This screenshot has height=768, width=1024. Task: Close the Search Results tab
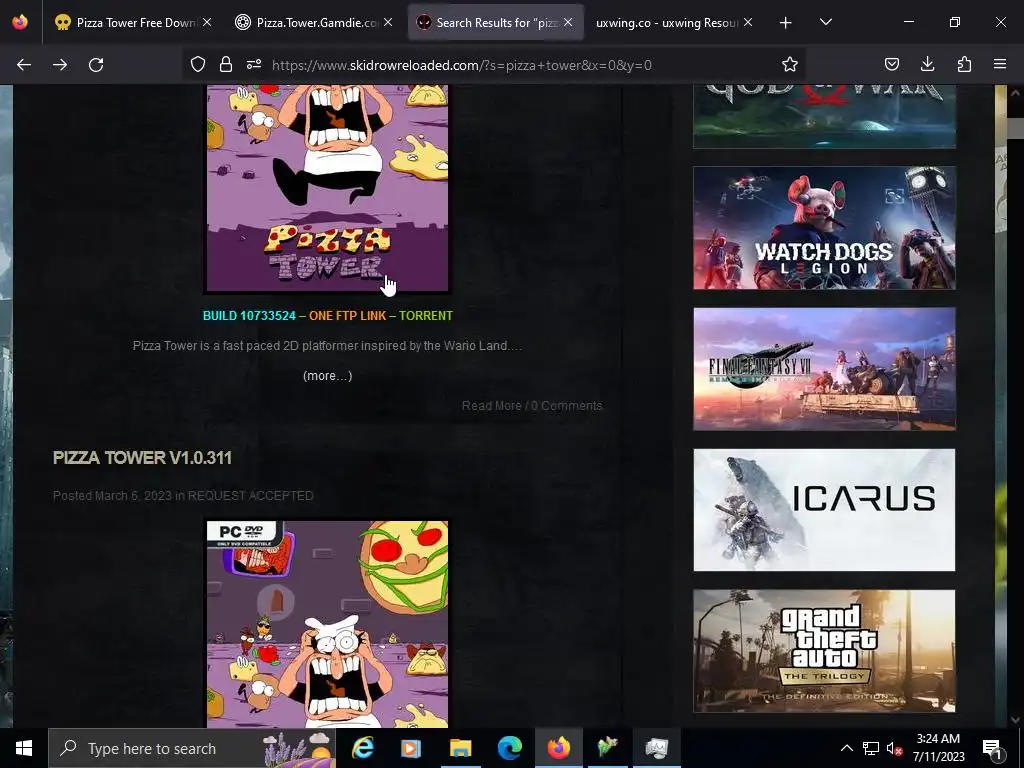click(x=568, y=22)
